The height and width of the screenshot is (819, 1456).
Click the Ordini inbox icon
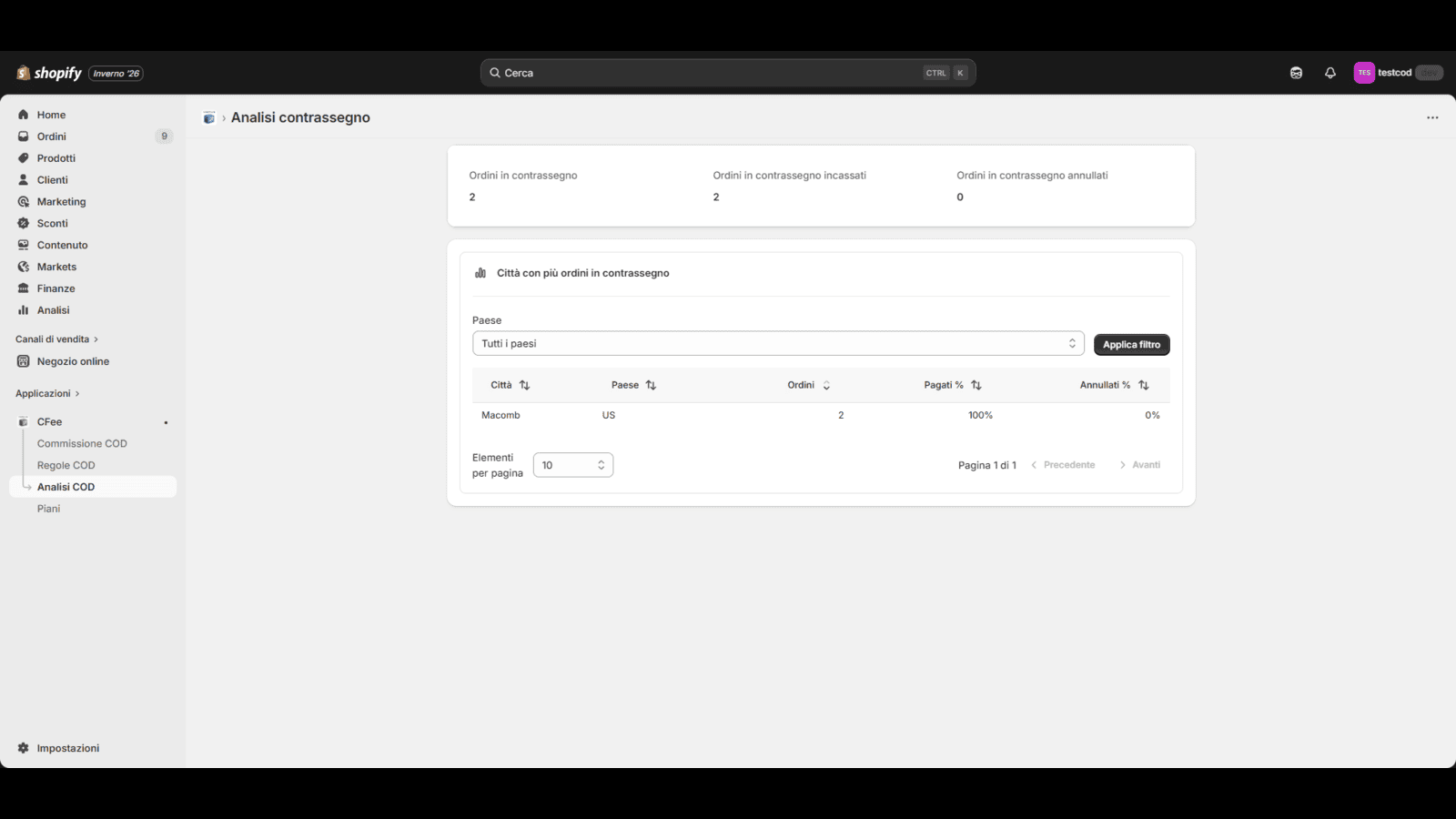click(24, 136)
